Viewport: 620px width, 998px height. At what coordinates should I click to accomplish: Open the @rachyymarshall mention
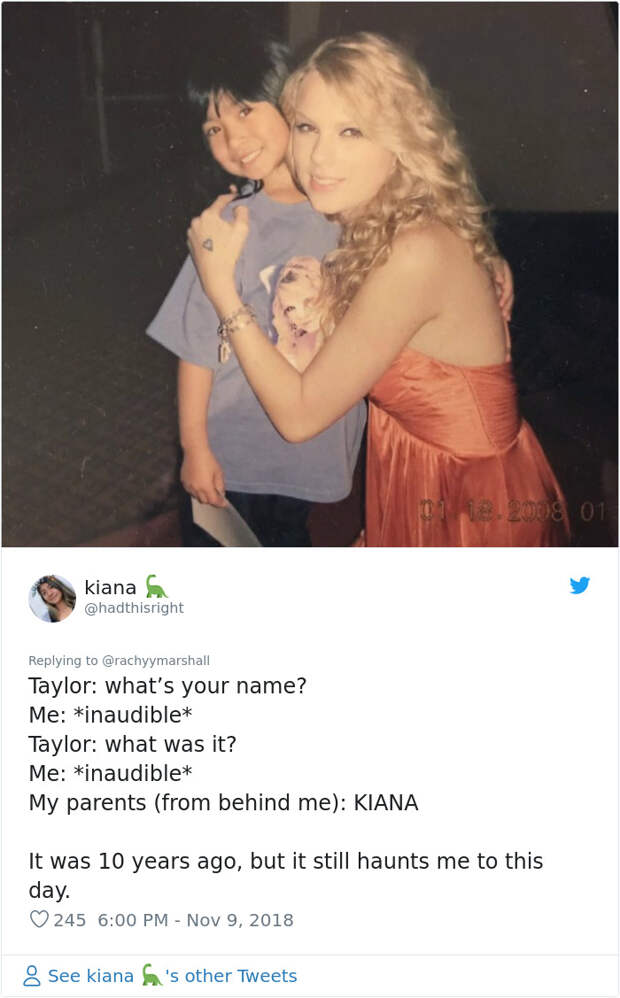156,661
